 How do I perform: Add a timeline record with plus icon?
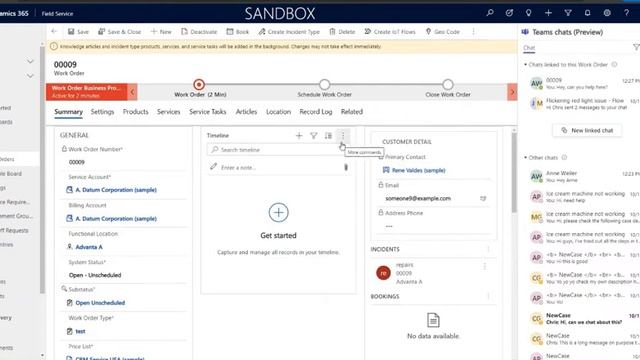pos(299,136)
